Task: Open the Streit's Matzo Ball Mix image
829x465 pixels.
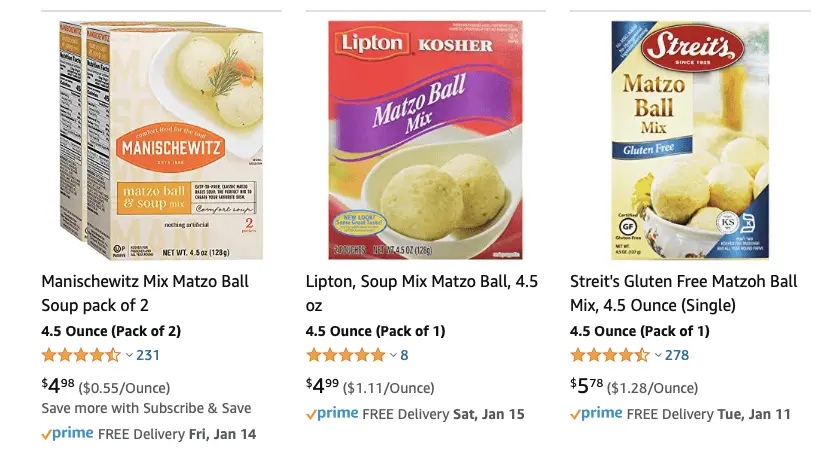Action: click(x=684, y=137)
